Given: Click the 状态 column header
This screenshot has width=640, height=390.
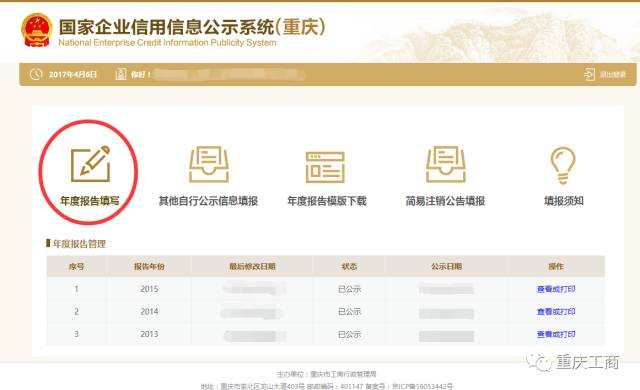Looking at the screenshot, I should (x=349, y=266).
